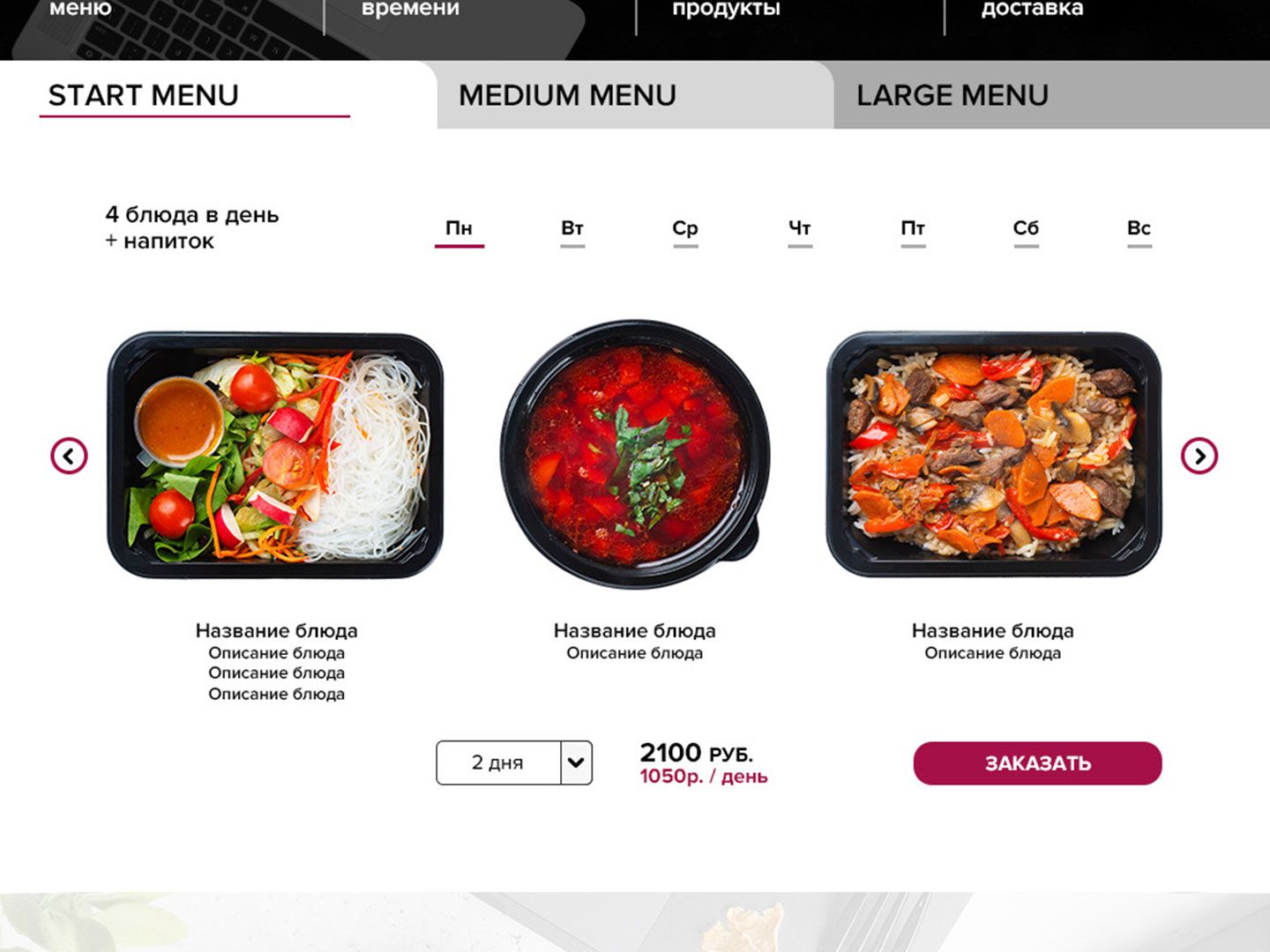Choose Thursday (Чт) day

(800, 230)
